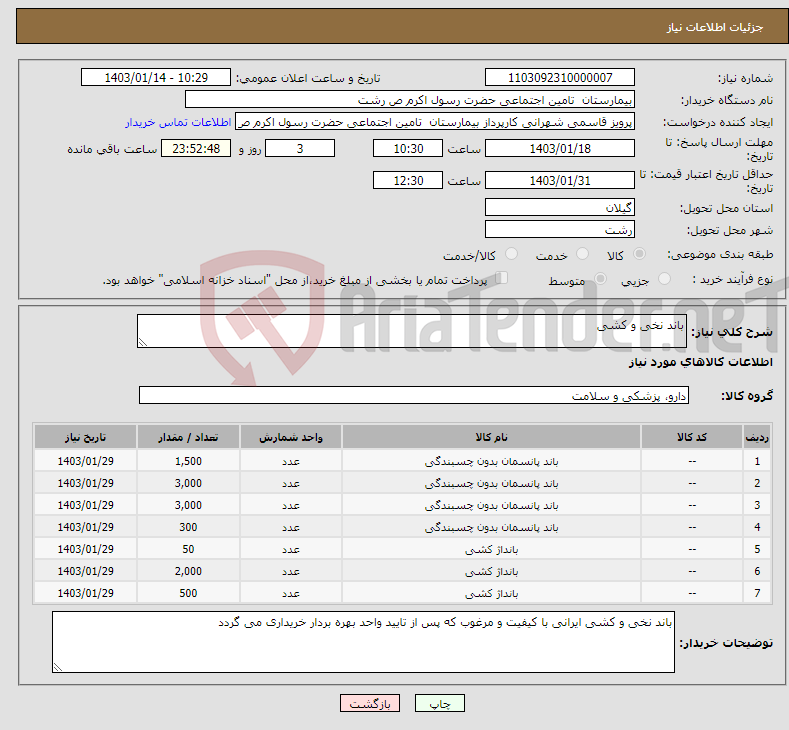The image size is (789, 730).
Task: Click quantity 1,500 in row 1
Action: click(188, 461)
